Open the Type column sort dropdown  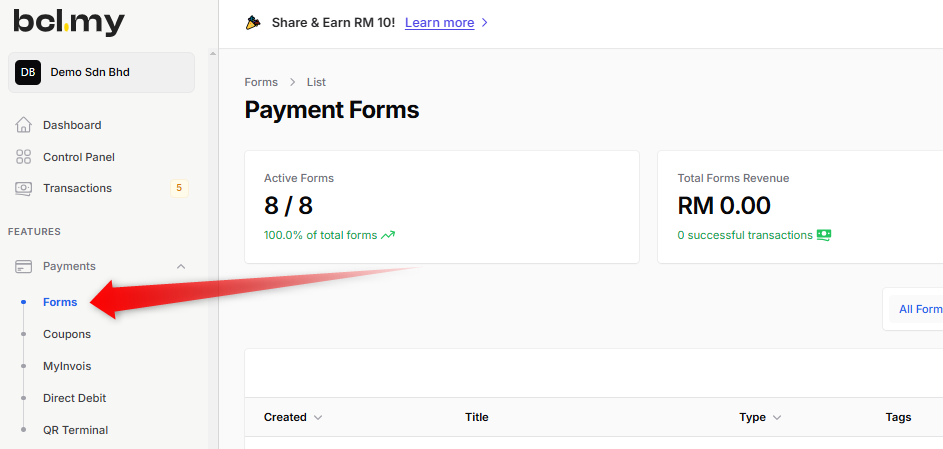777,417
